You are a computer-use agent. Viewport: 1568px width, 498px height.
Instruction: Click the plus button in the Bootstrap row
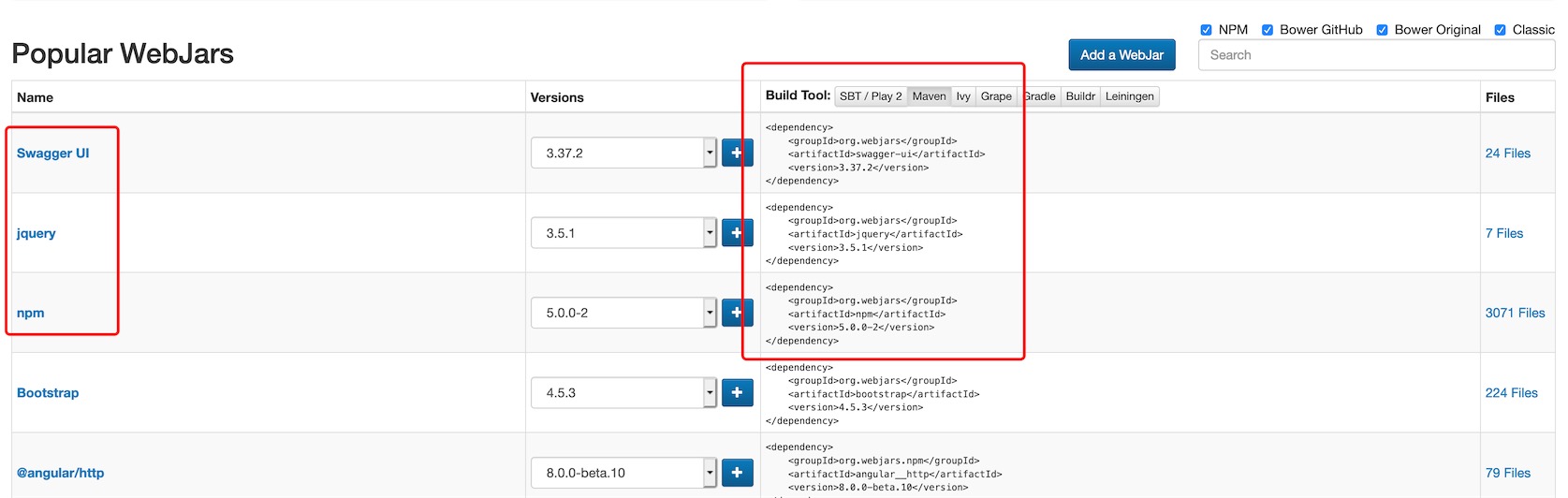[737, 393]
